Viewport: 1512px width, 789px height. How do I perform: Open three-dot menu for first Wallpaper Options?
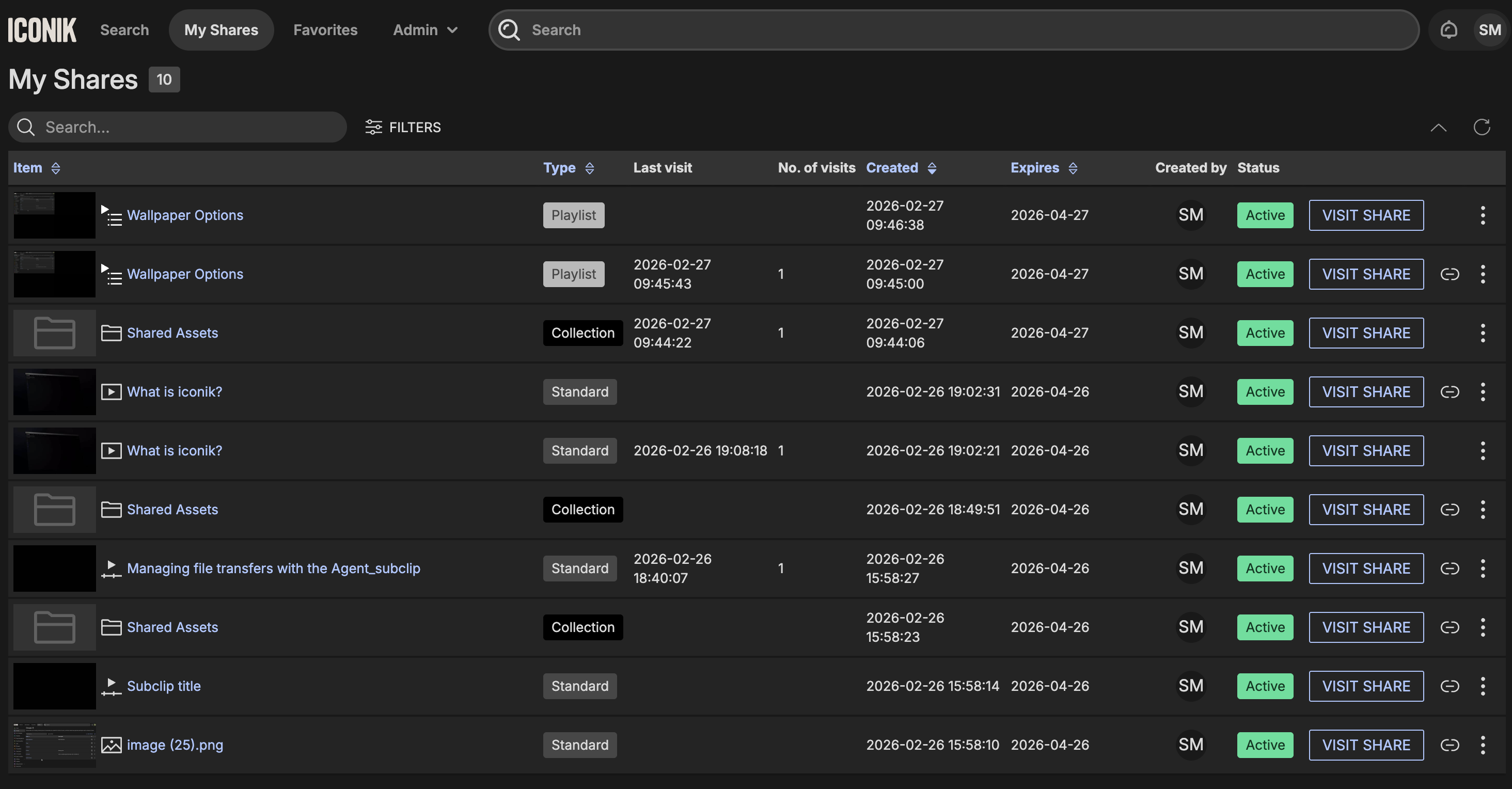1483,215
